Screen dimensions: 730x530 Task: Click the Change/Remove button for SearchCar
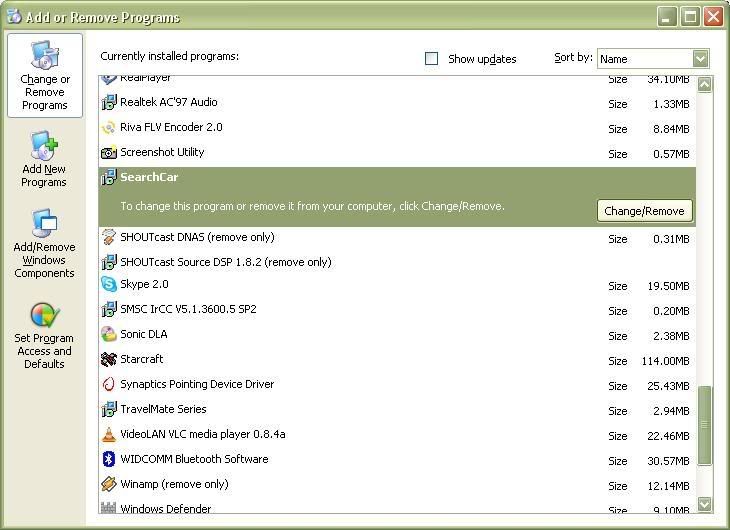click(x=644, y=211)
